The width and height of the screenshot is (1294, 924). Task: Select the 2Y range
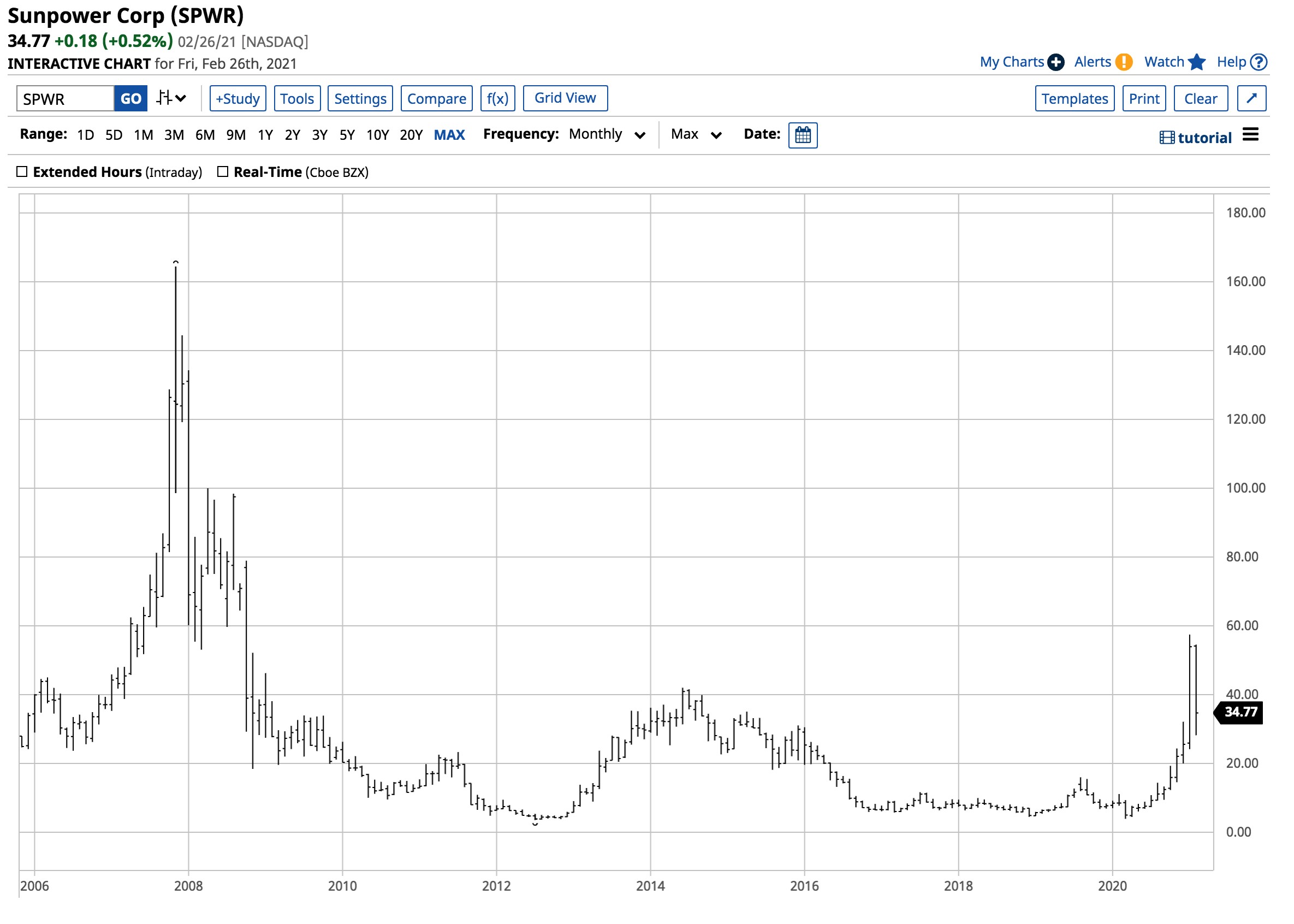[x=292, y=135]
